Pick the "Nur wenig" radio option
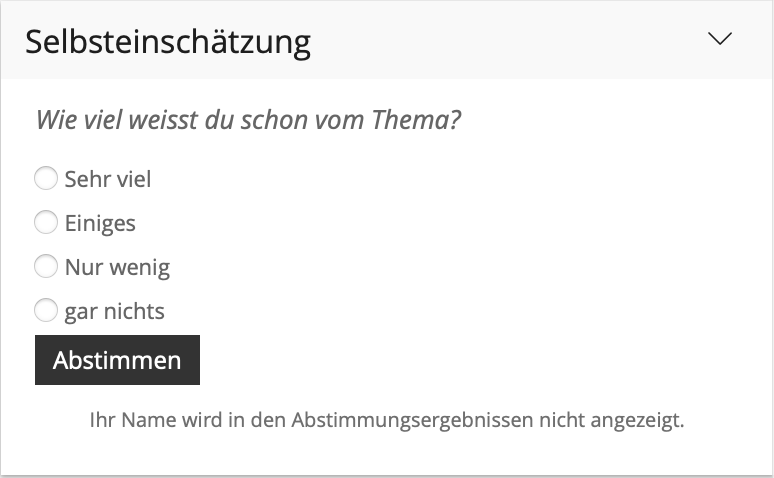The image size is (774, 478). [x=46, y=267]
